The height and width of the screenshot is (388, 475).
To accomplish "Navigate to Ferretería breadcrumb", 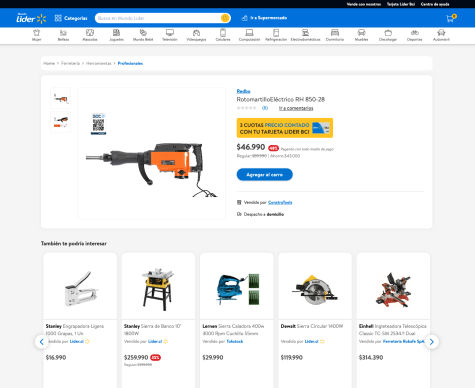I will coord(70,63).
